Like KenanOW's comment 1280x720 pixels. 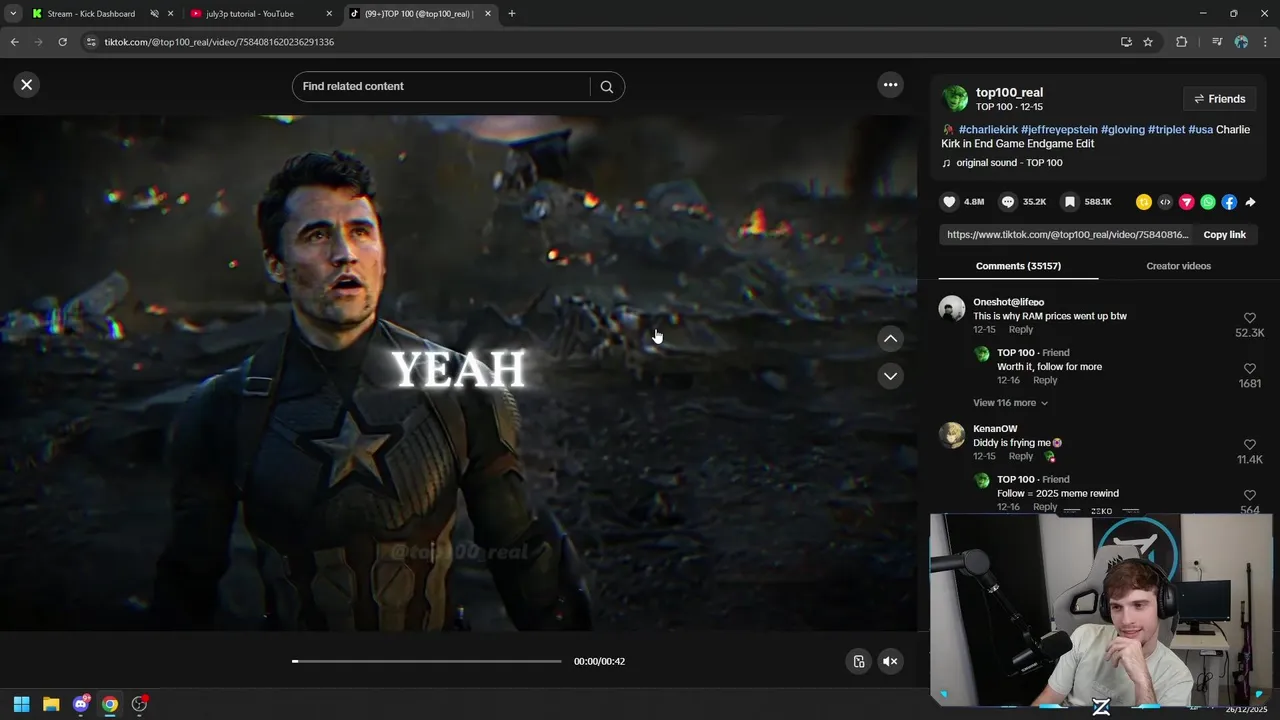[x=1250, y=445]
